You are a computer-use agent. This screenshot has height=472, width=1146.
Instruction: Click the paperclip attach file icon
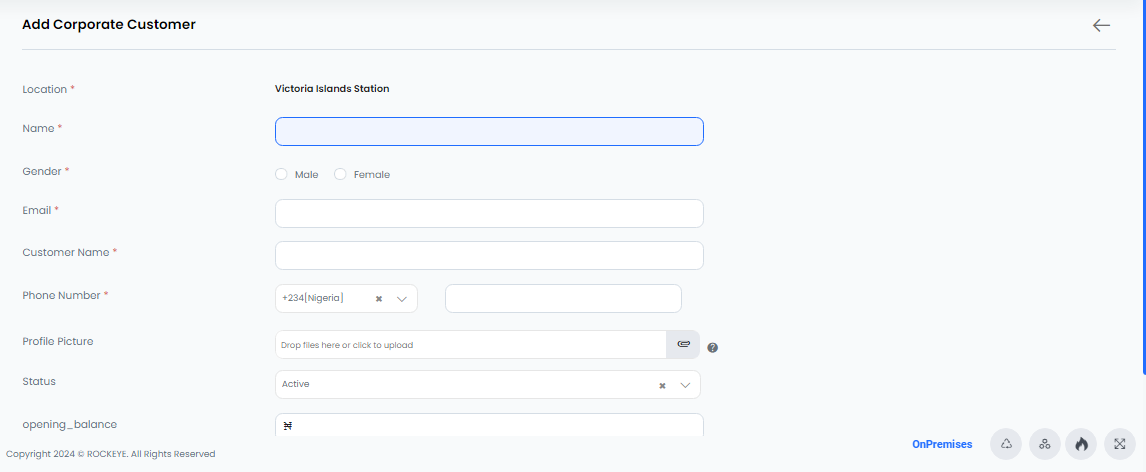click(683, 344)
